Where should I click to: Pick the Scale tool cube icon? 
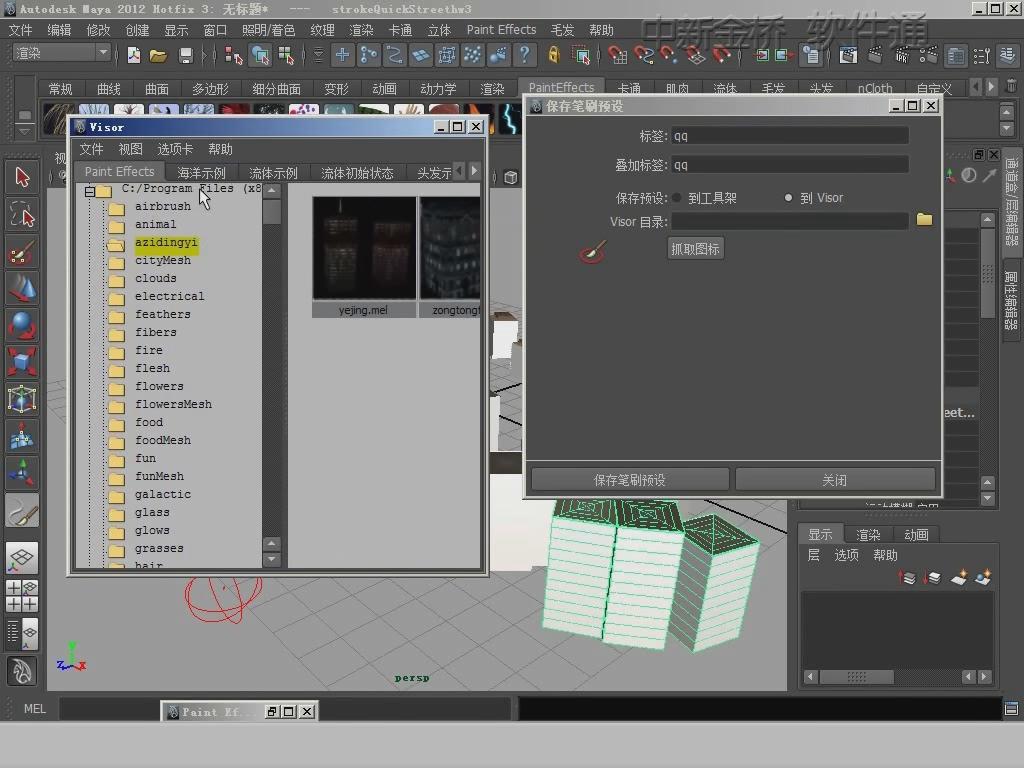pos(22,361)
